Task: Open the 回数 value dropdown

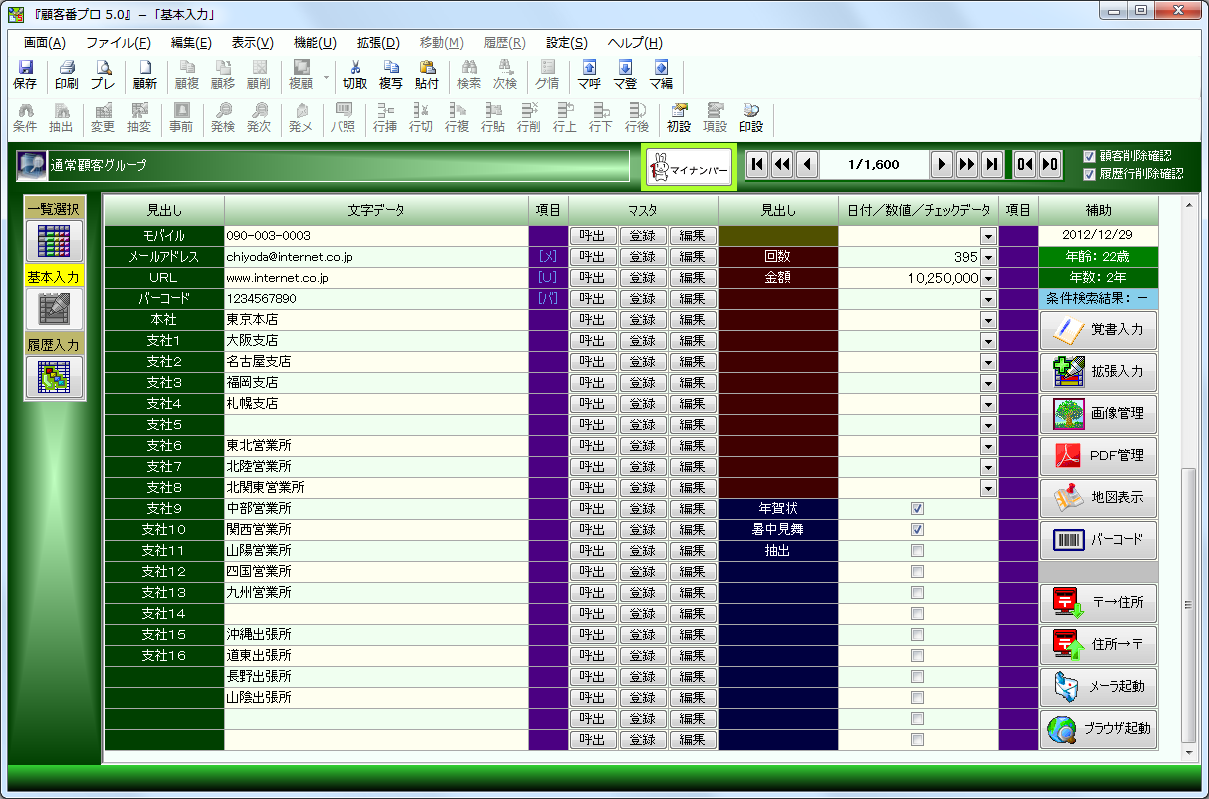Action: pyautogui.click(x=989, y=257)
